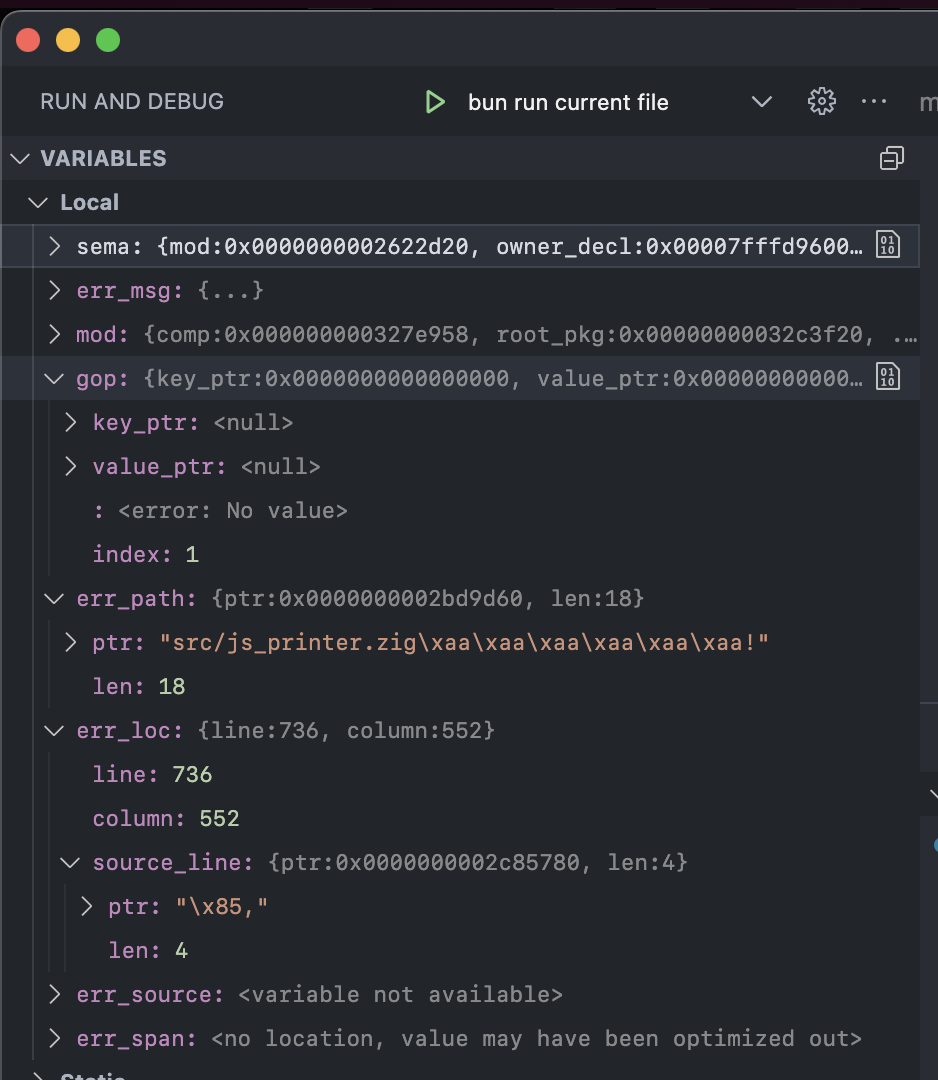This screenshot has height=1080, width=938.
Task: Expand the ptr string under err_path
Action: 70,642
